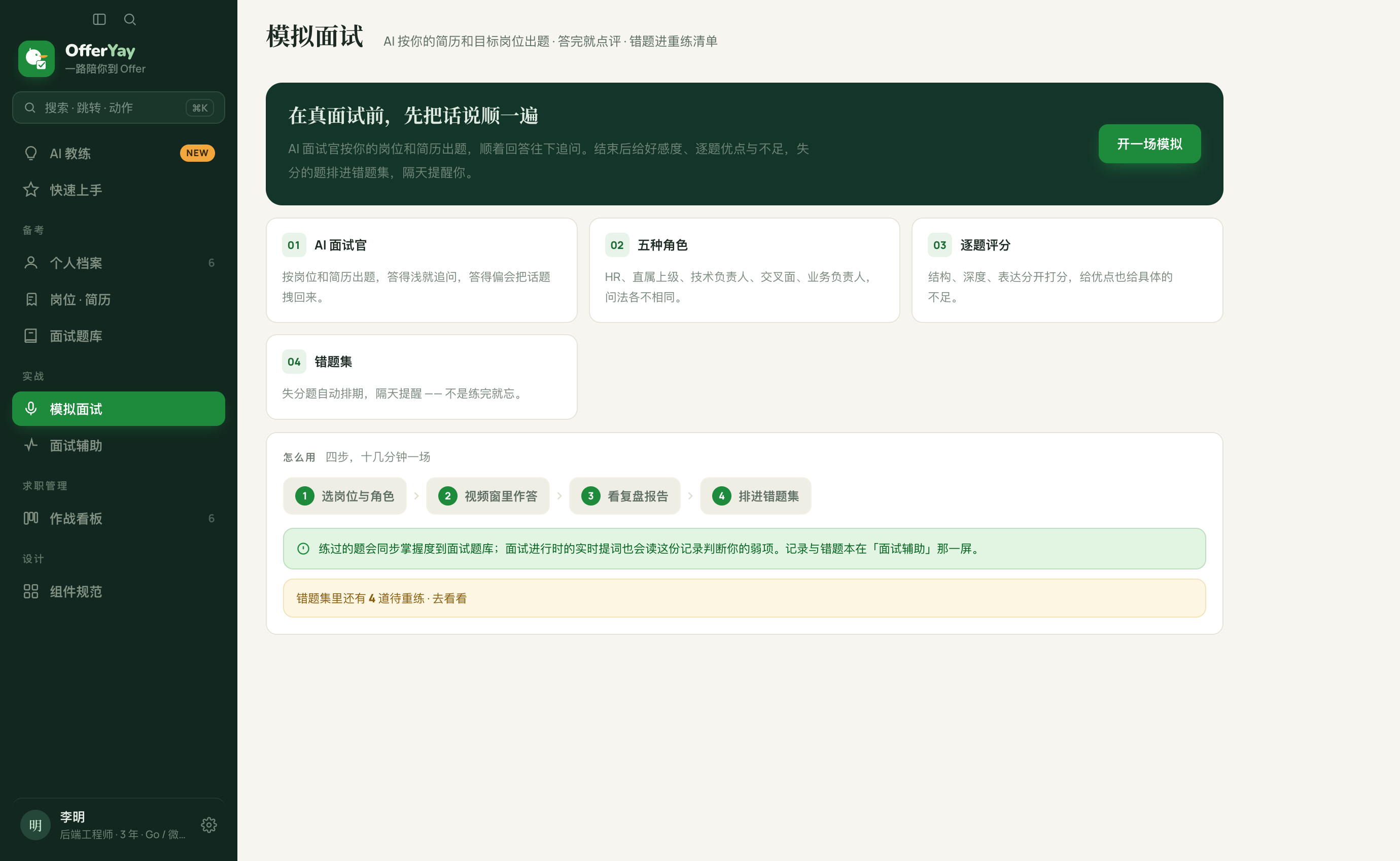Open the 面试题库 menu item

119,335
